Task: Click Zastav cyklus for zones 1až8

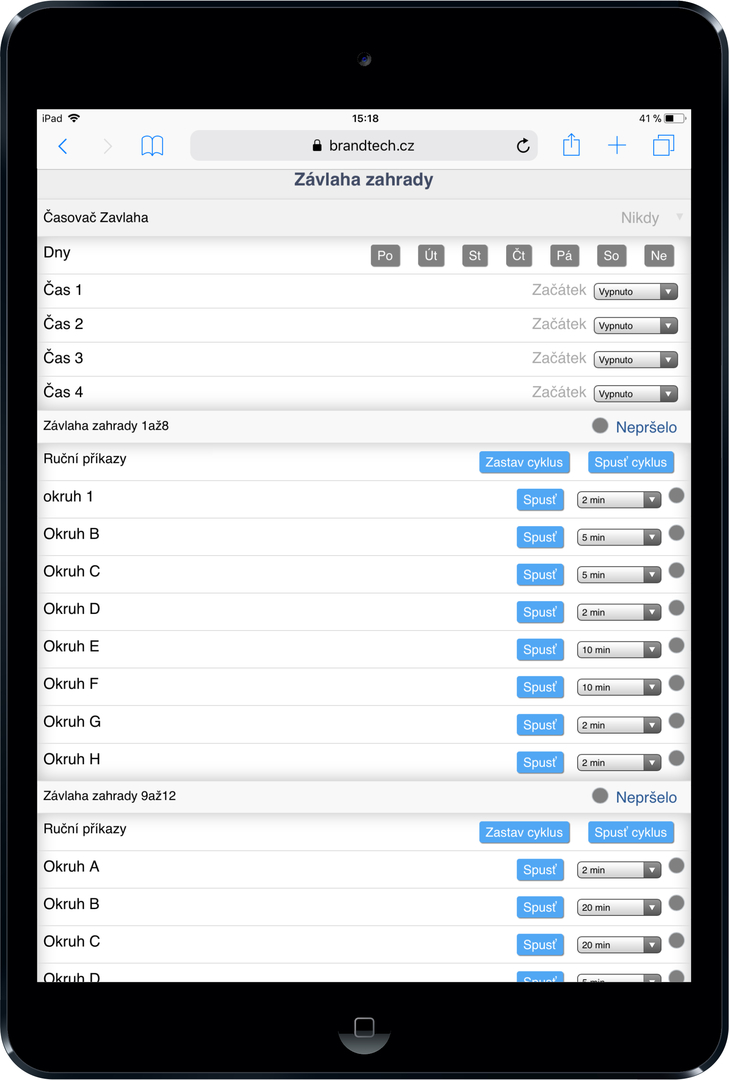Action: click(524, 462)
